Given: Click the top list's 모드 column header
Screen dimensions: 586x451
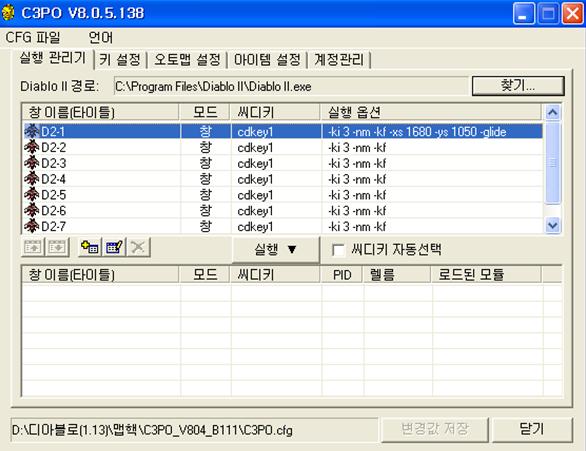Looking at the screenshot, I should [204, 112].
